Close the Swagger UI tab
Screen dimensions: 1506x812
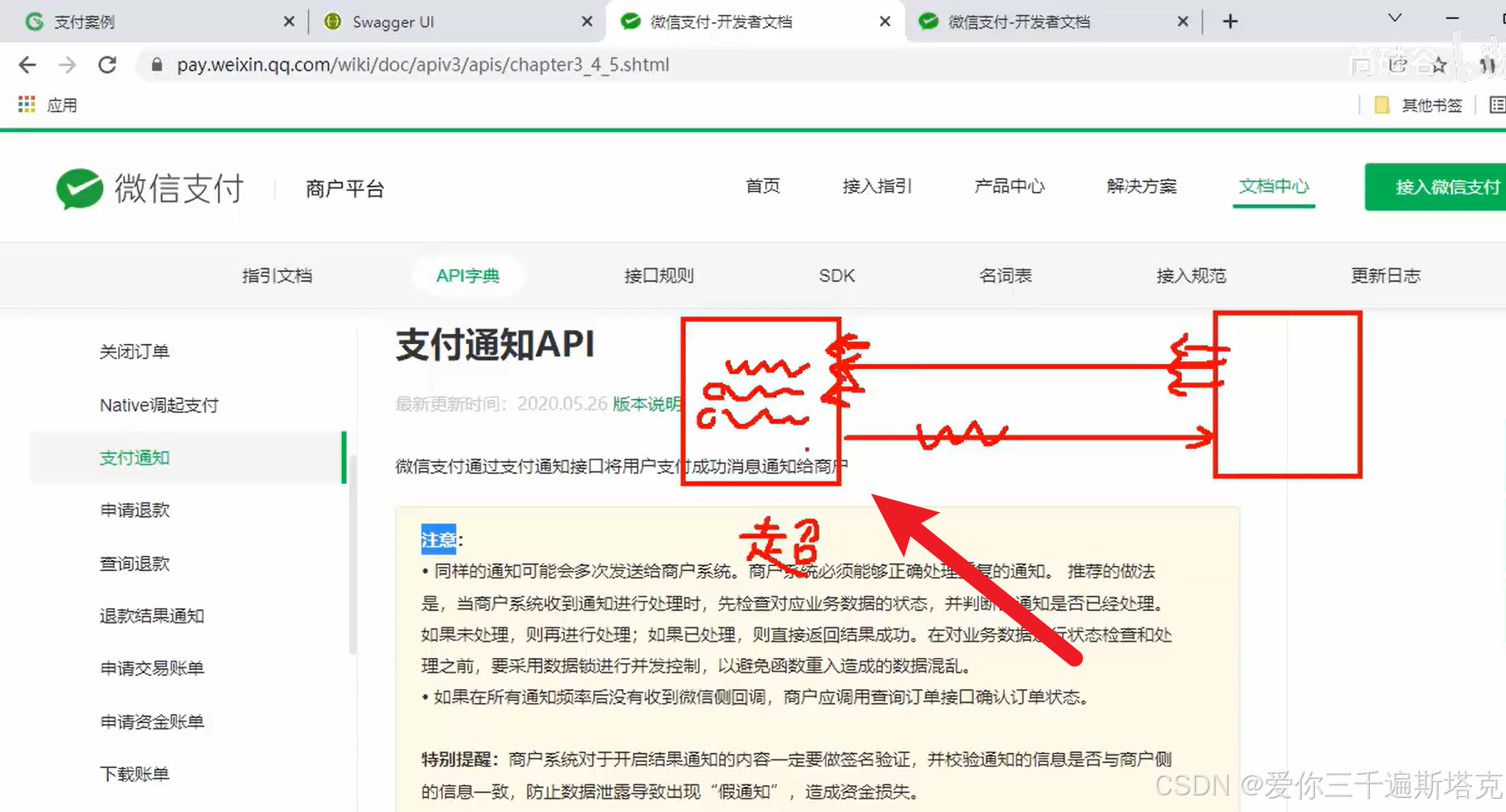click(587, 22)
